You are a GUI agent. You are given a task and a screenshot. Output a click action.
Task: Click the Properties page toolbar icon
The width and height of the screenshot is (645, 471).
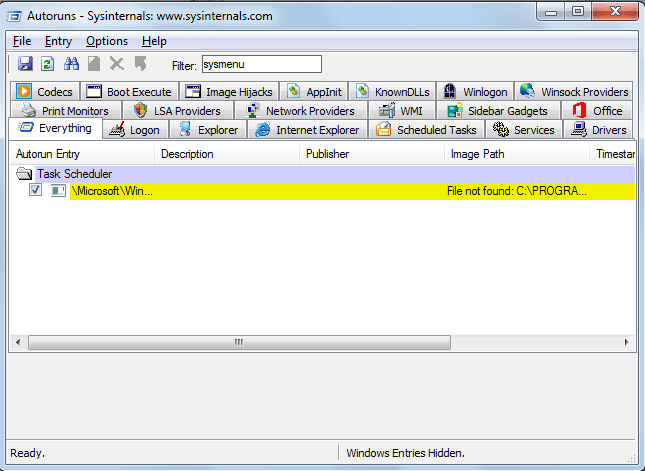coord(94,64)
